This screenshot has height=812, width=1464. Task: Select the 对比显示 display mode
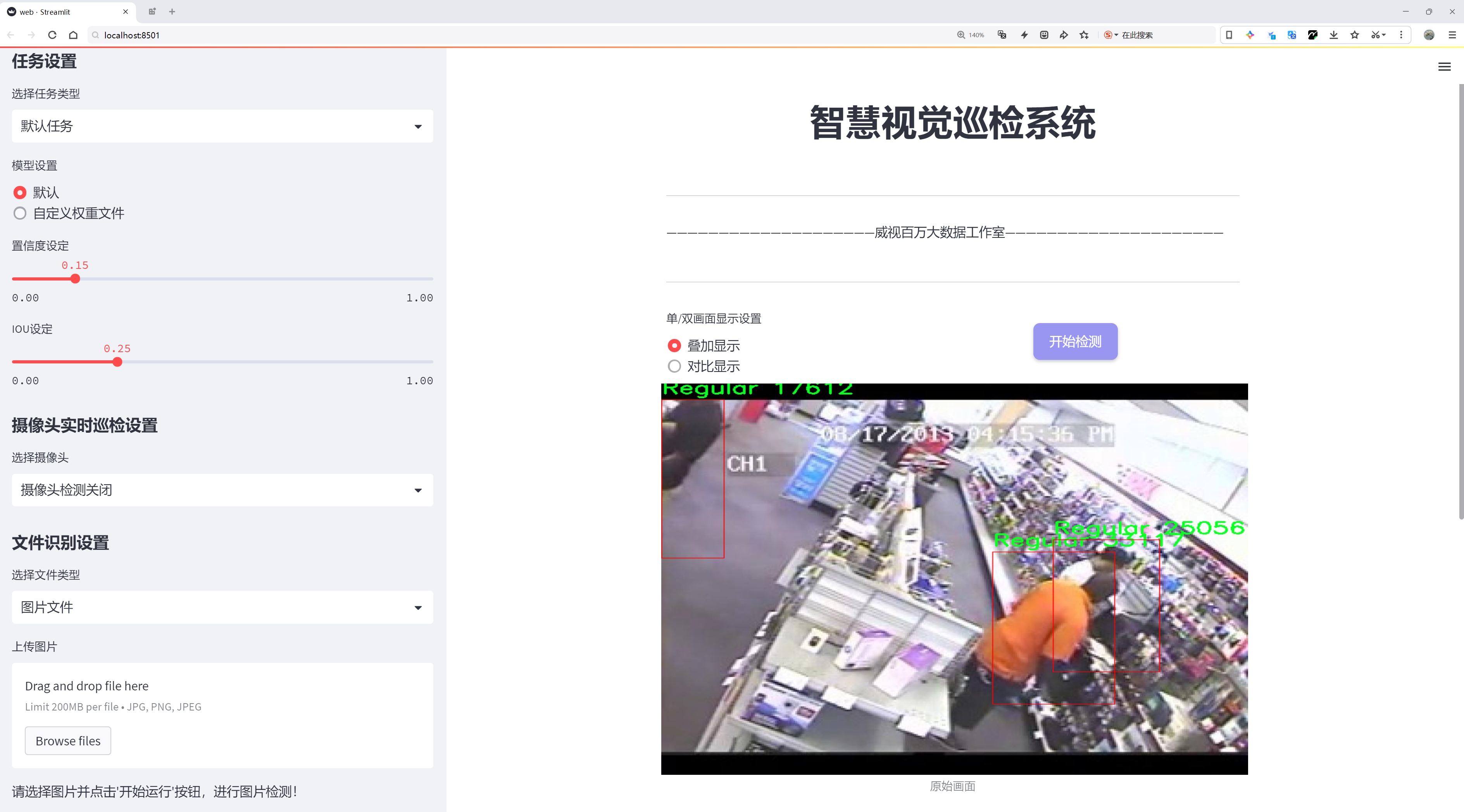(x=674, y=366)
